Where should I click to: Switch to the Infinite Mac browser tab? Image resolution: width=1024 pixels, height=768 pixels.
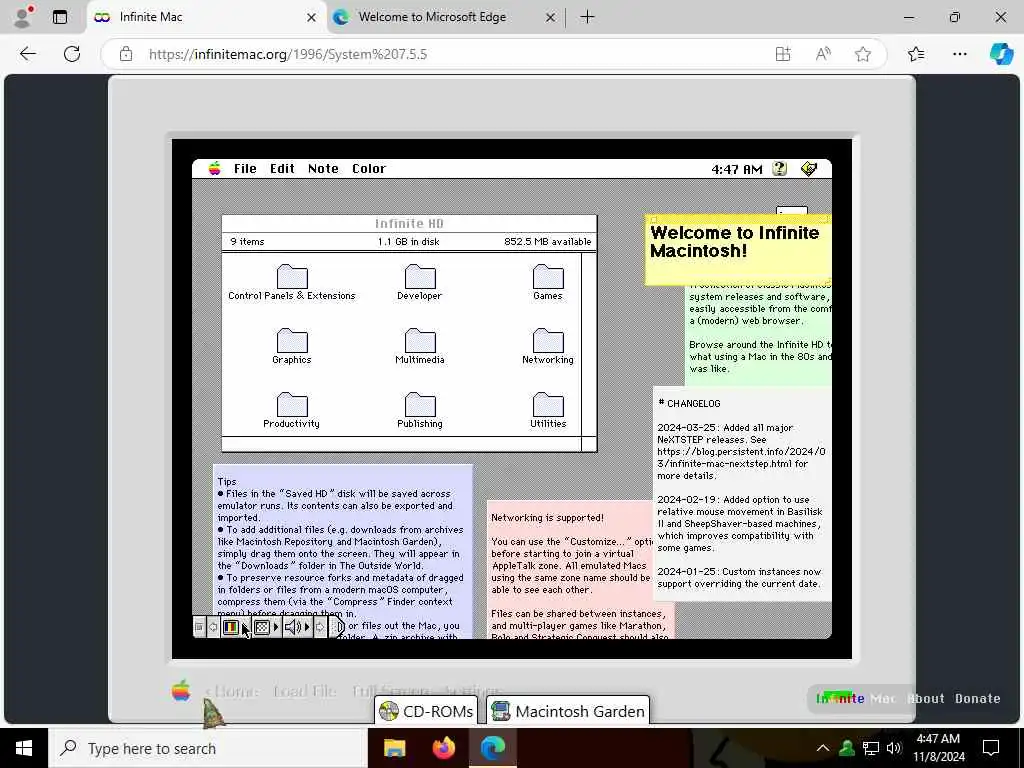click(x=205, y=17)
